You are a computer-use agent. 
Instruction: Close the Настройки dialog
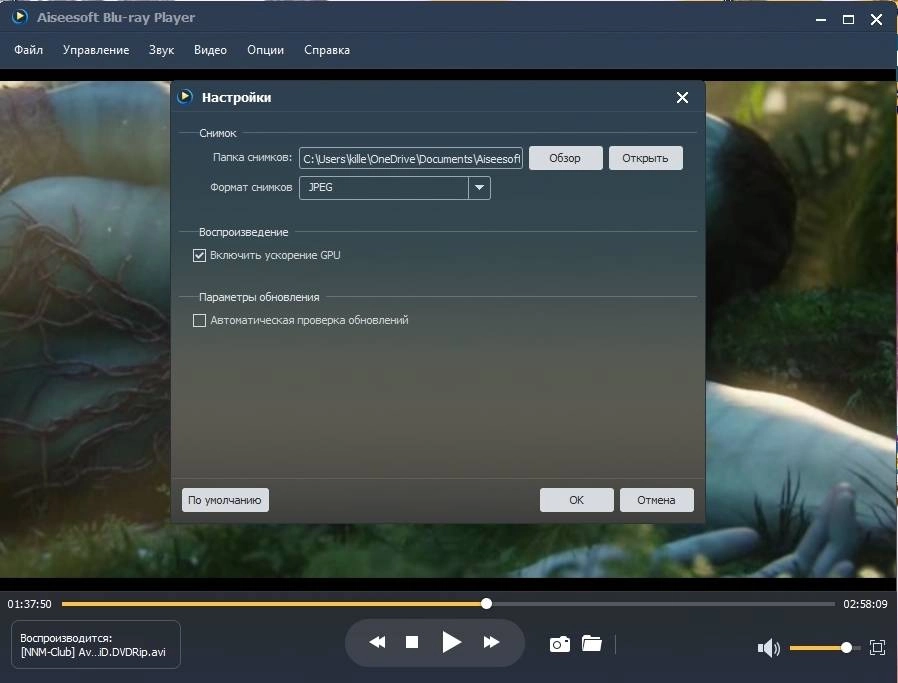682,97
